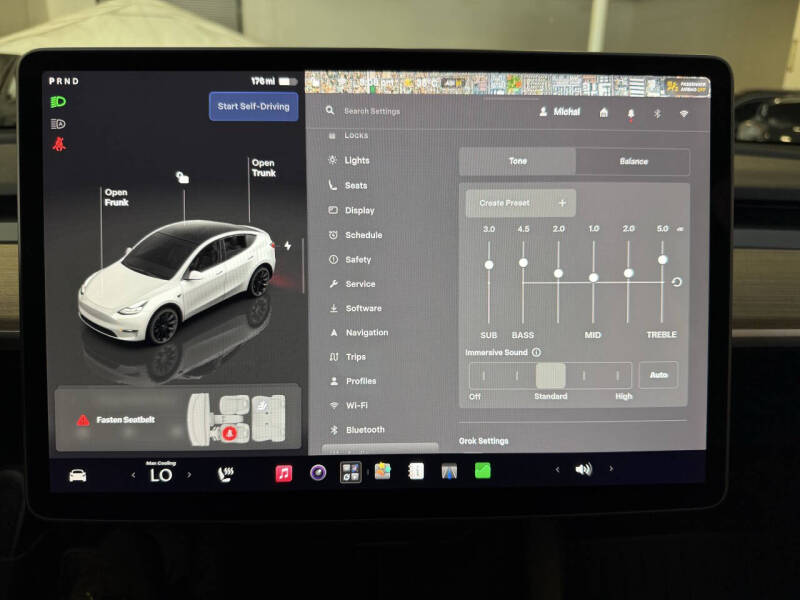
Task: Decrease temperature with left arrow
Action: [133, 475]
